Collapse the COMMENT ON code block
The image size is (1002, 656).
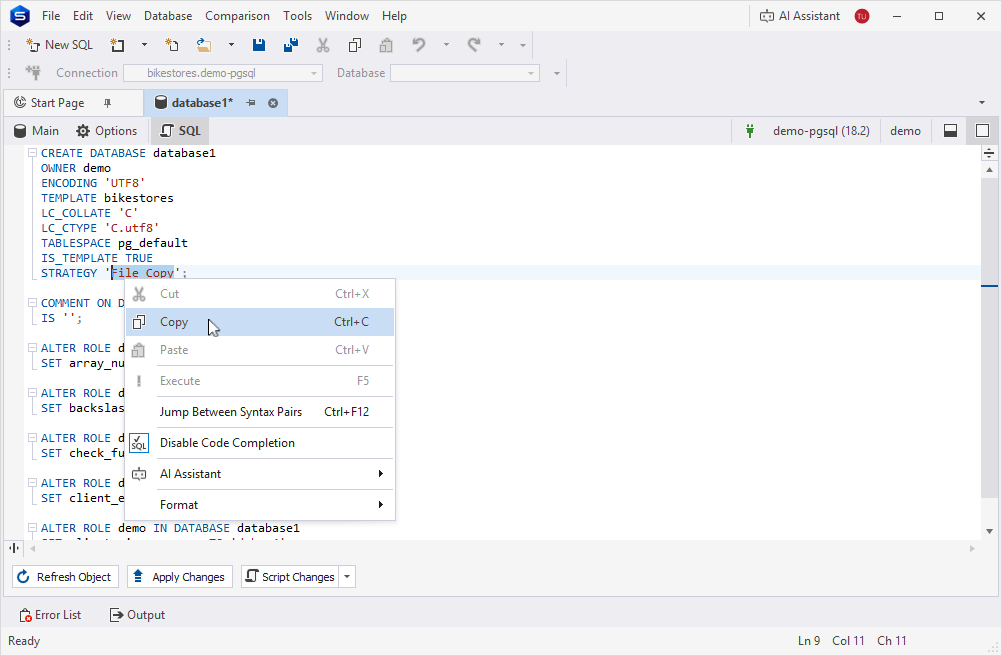pos(32,303)
